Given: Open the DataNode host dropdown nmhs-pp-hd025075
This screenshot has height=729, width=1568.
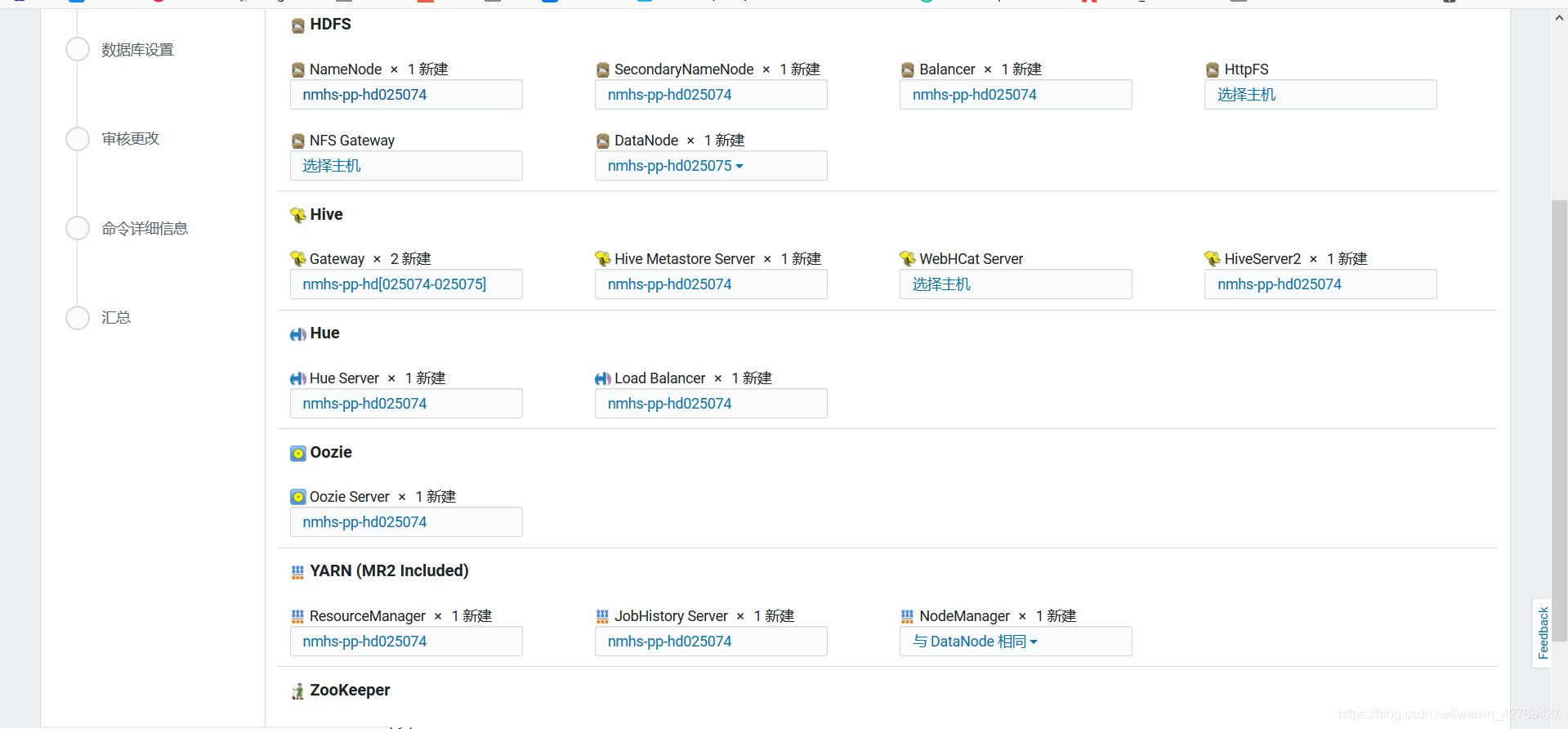Looking at the screenshot, I should (675, 166).
